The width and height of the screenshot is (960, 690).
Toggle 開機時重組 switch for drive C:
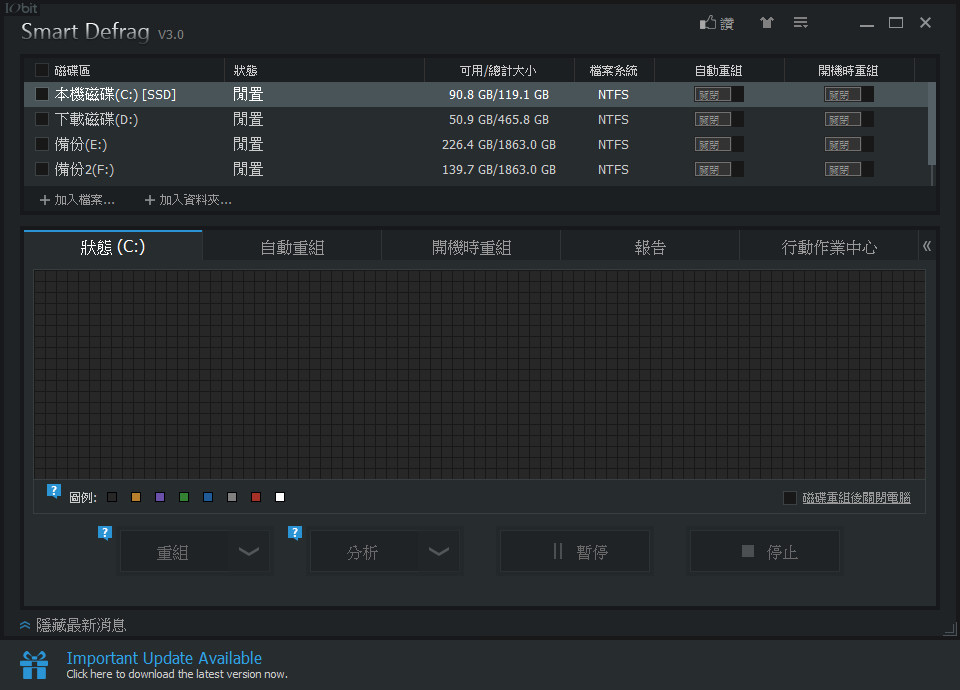pyautogui.click(x=849, y=94)
